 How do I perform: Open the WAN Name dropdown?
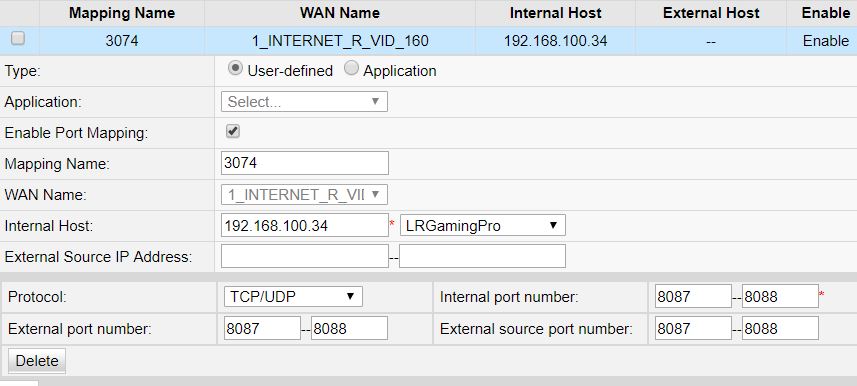304,195
